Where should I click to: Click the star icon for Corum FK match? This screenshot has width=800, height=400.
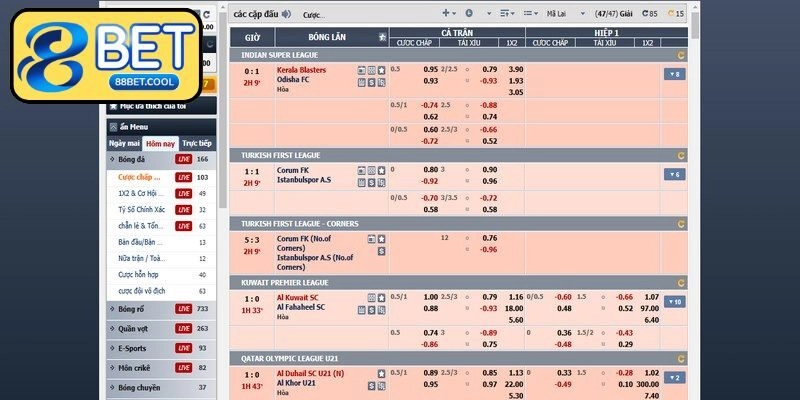381,170
